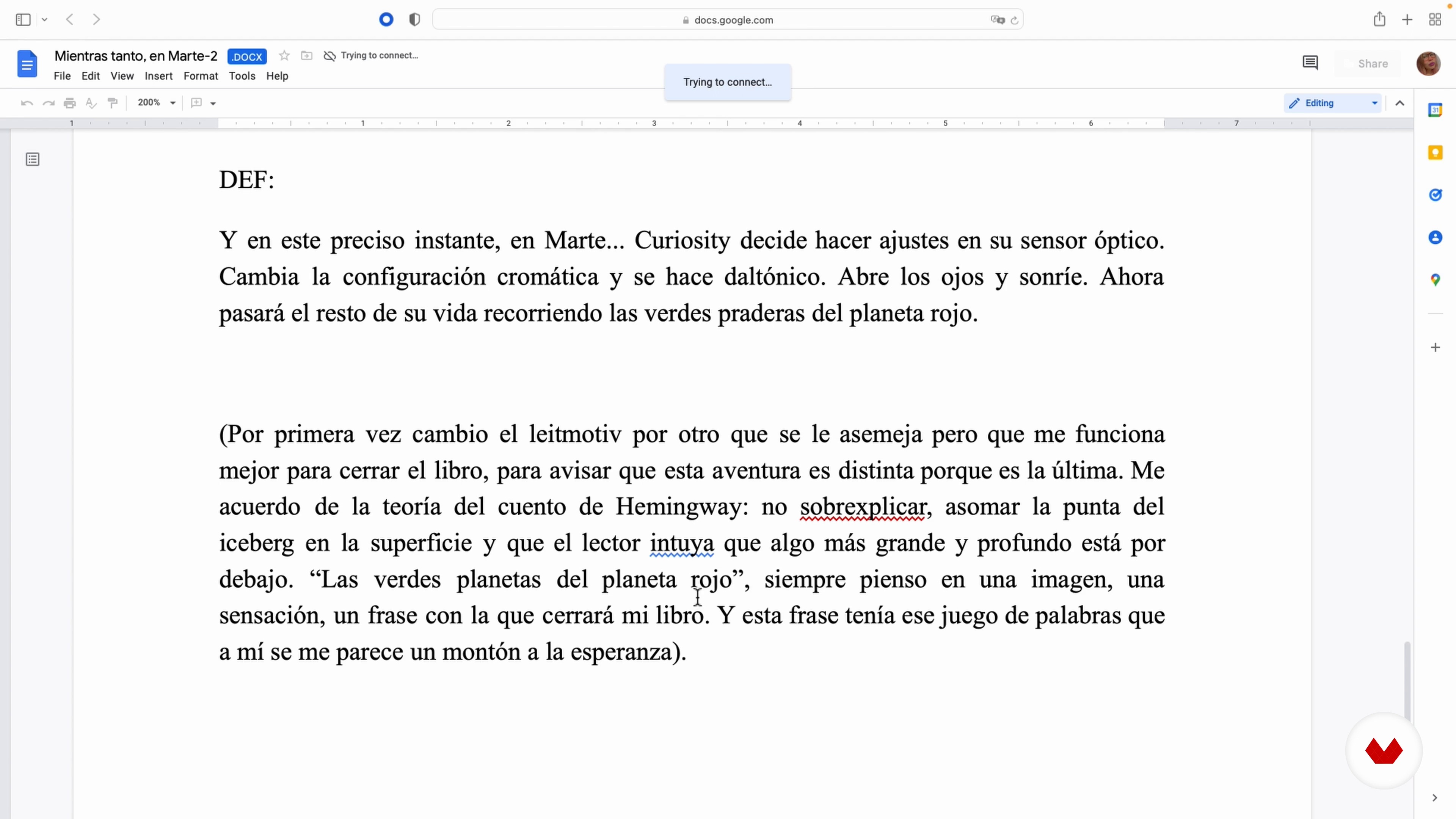The height and width of the screenshot is (819, 1456).
Task: Click the Undo icon
Action: (27, 103)
